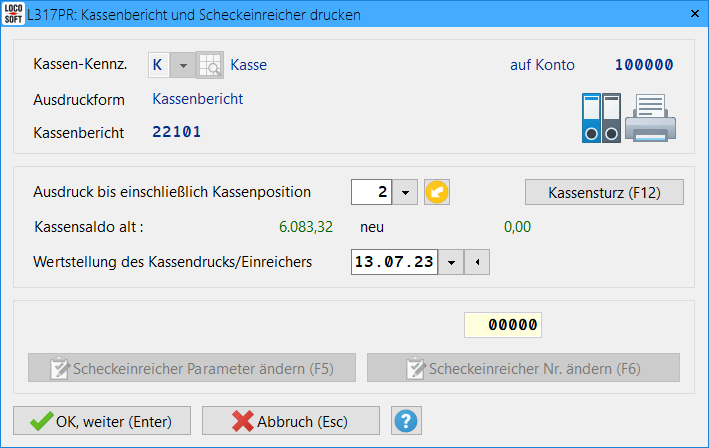The height and width of the screenshot is (448, 709).
Task: Expand the Kassen-Kennz. dropdown
Action: 182,65
